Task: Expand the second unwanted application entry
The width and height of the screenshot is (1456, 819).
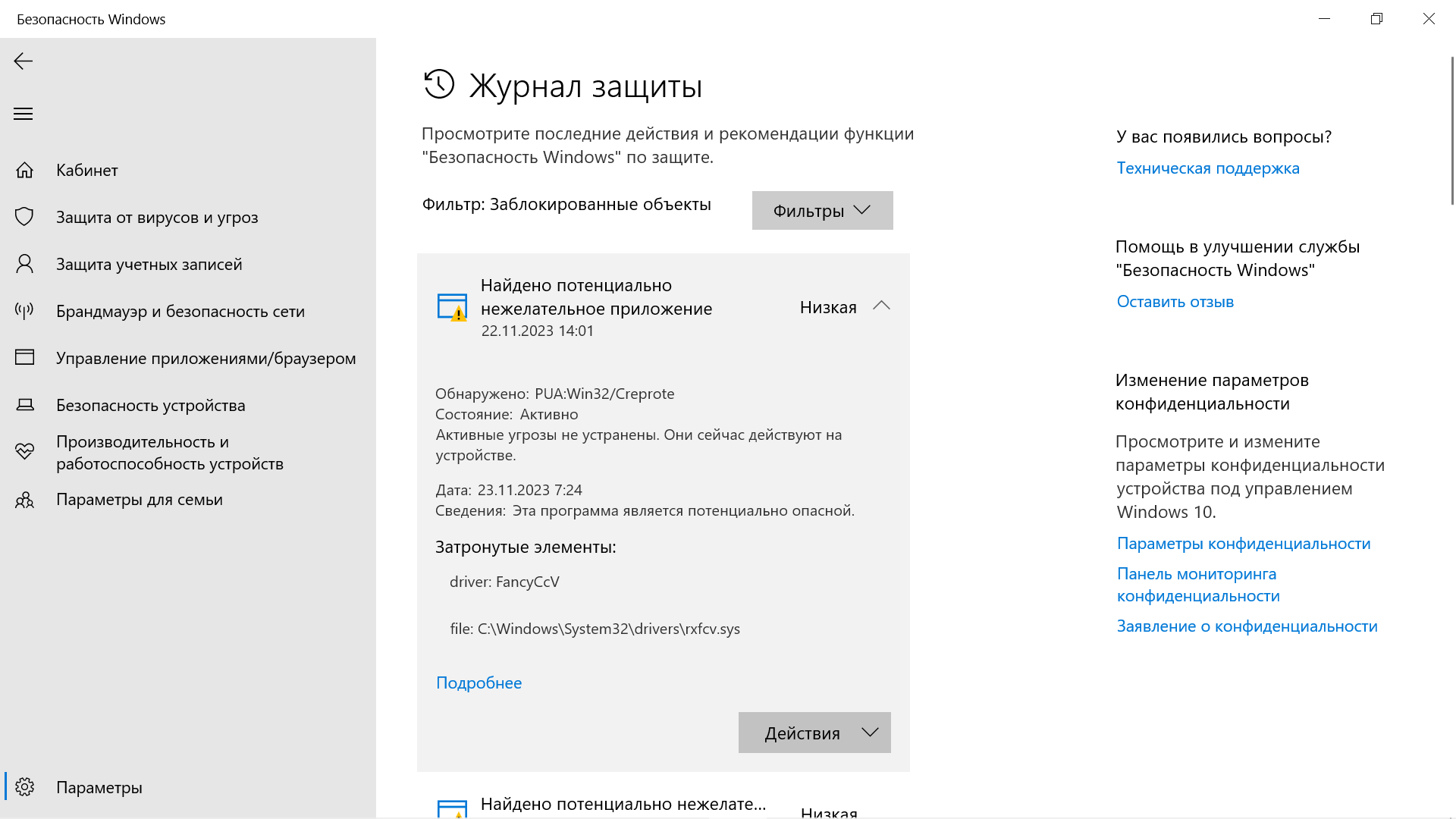Action: click(623, 805)
